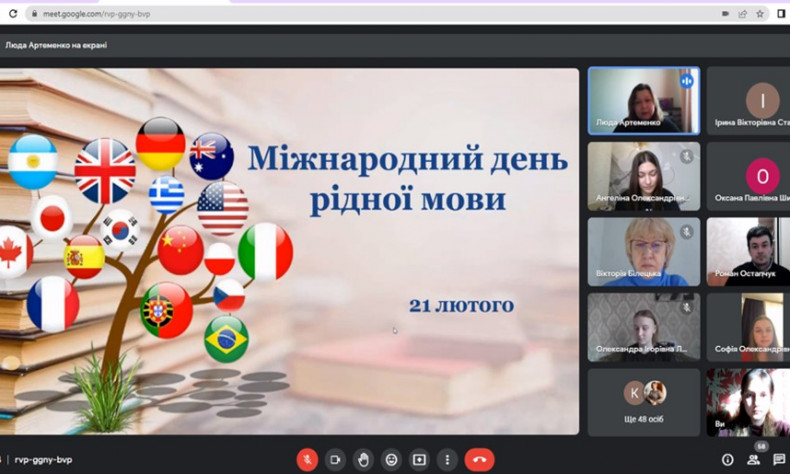Viewport: 790px width, 474px height.
Task: Open the camera permission icon in the address bar
Action: [726, 14]
